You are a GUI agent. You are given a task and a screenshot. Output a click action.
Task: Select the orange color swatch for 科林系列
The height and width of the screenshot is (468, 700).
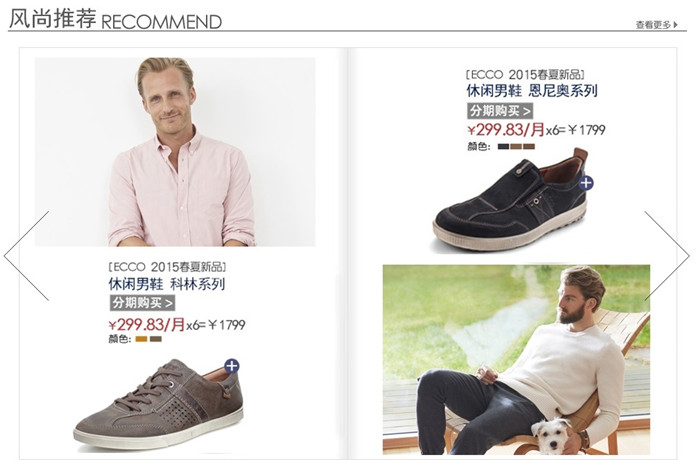tap(142, 339)
